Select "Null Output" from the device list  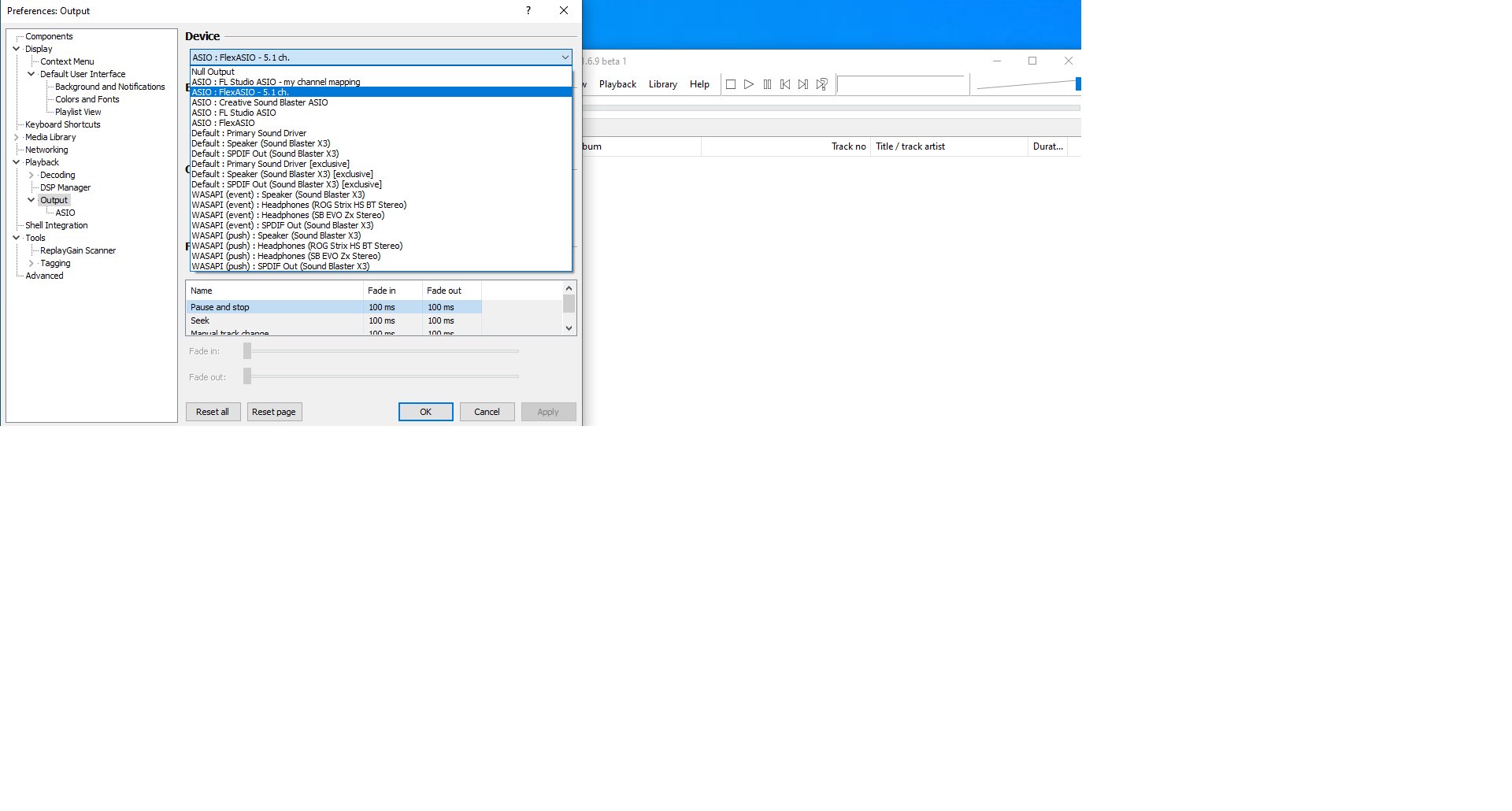(213, 72)
